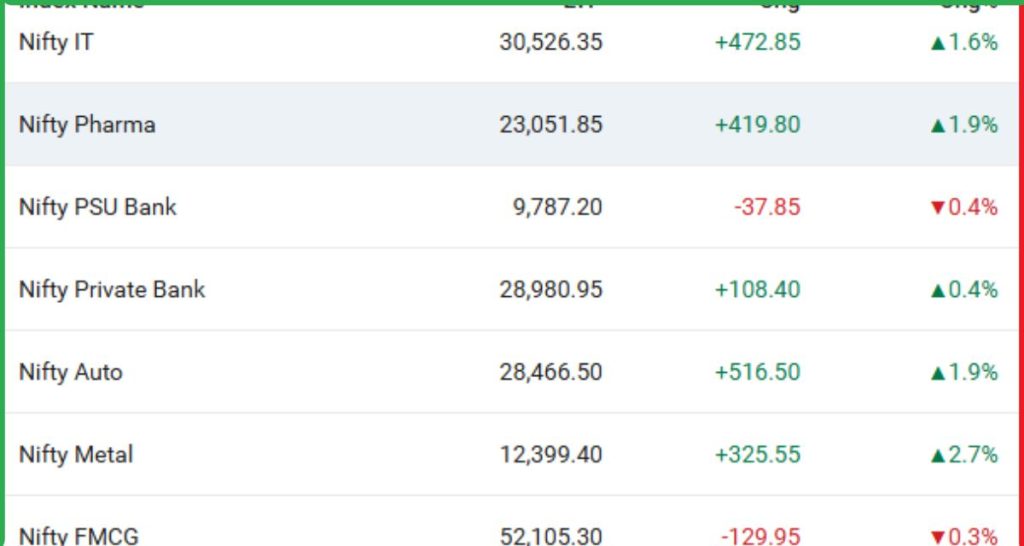Click the up arrow beside Nifty Metal 2.7%
This screenshot has height=546, width=1024.
click(x=938, y=455)
